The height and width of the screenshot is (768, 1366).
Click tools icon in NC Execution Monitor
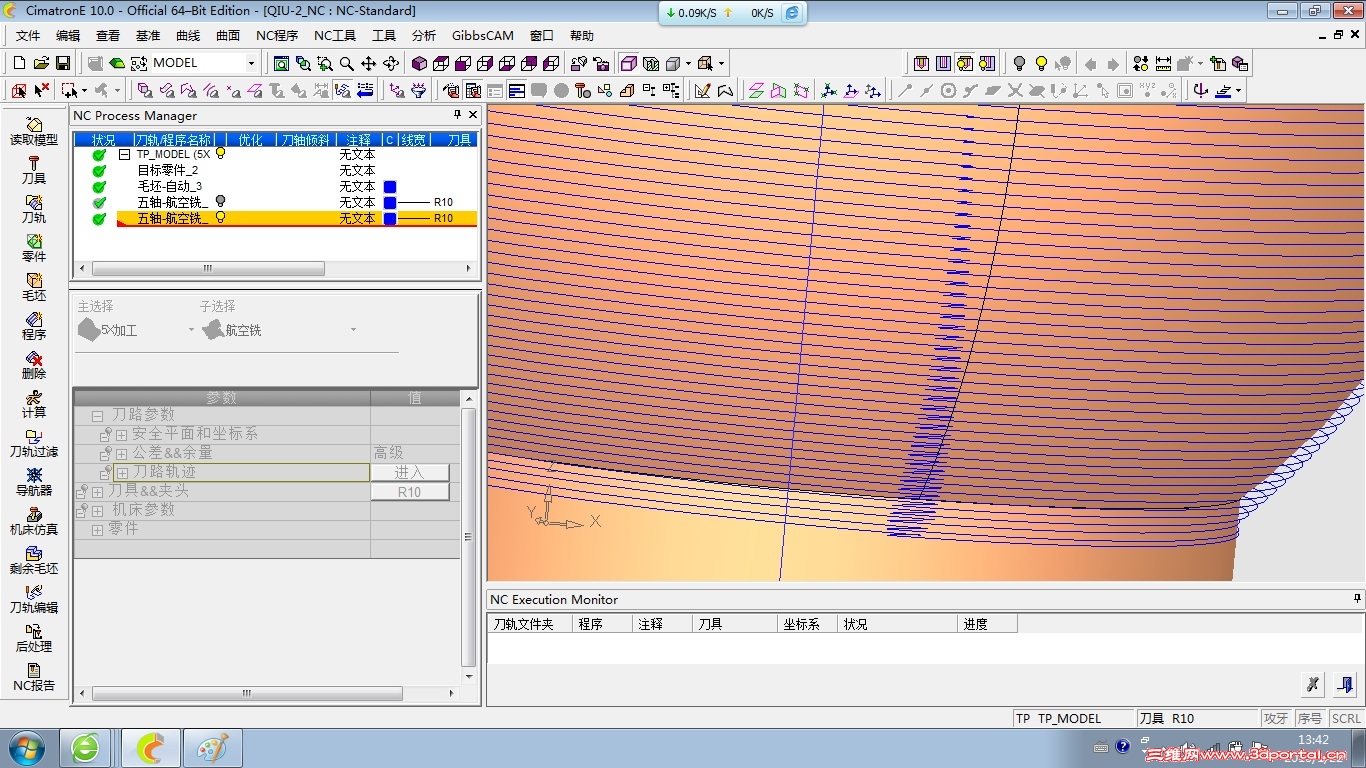point(1313,685)
